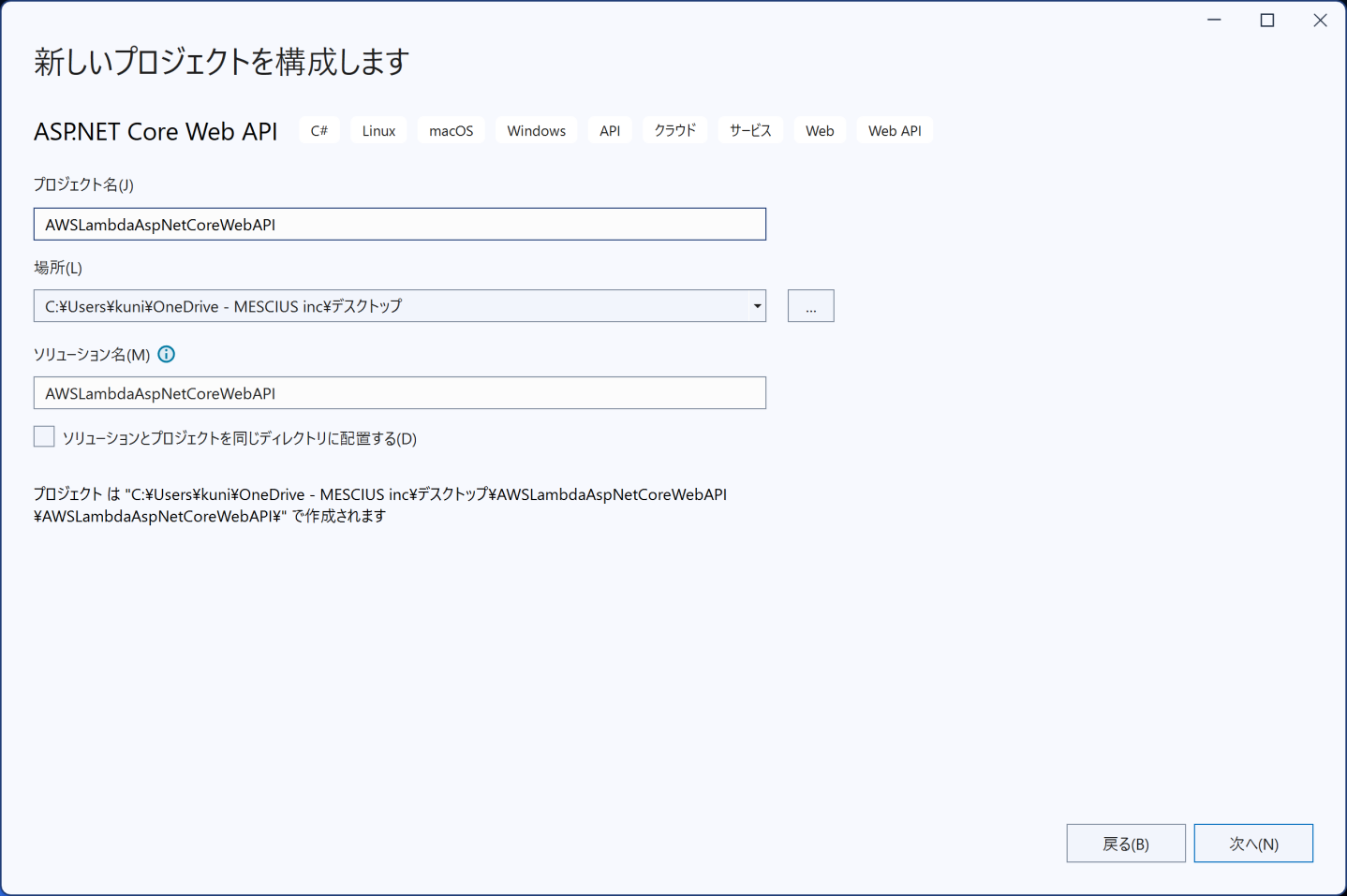Click the ASP.NET Core Web API heading
This screenshot has height=896, width=1347.
[x=155, y=132]
